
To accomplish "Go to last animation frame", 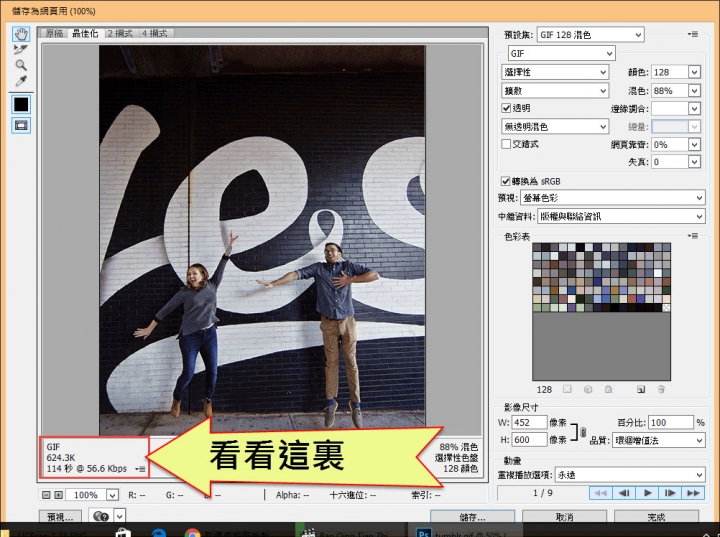I will tap(693, 493).
